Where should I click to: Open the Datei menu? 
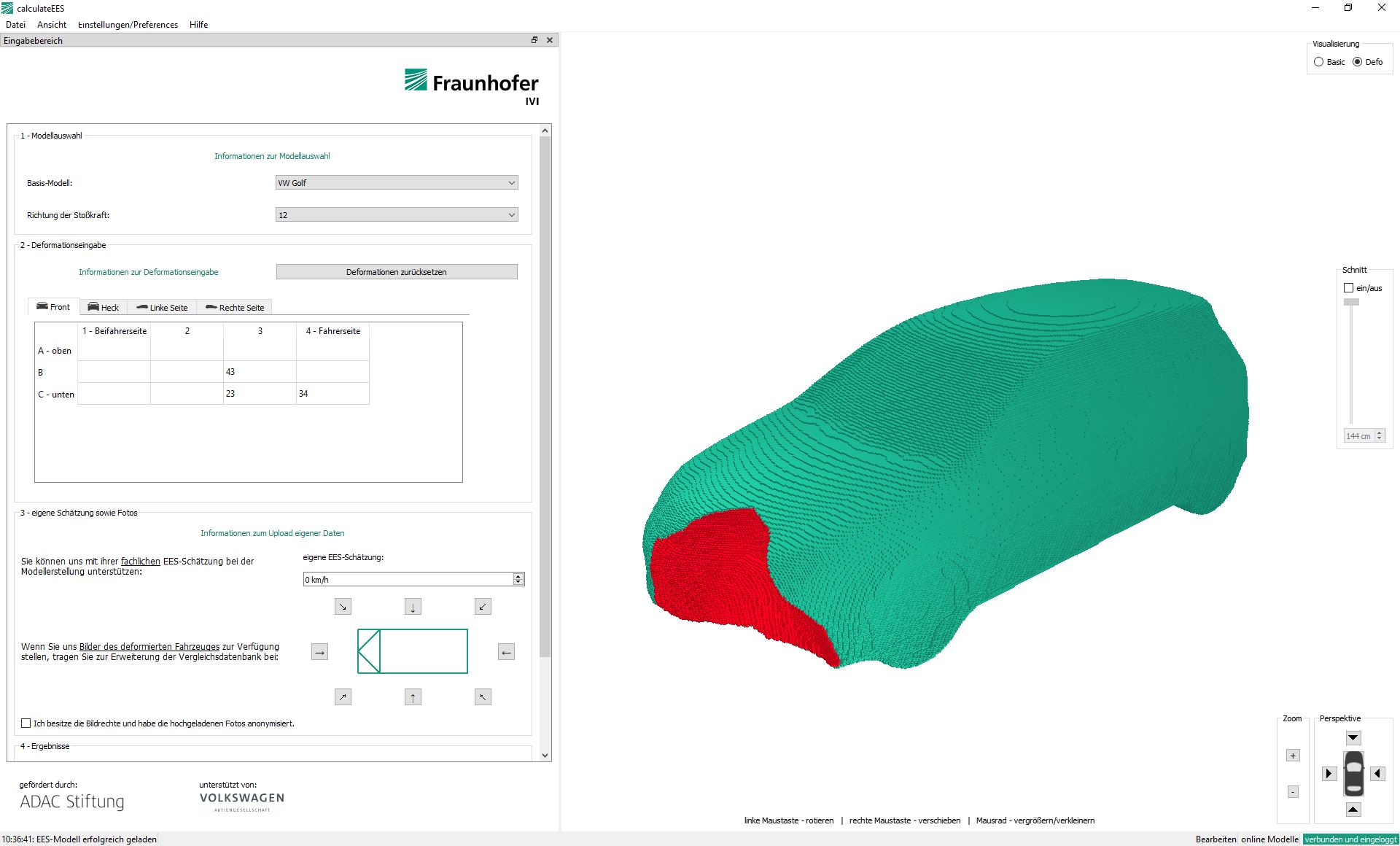15,25
